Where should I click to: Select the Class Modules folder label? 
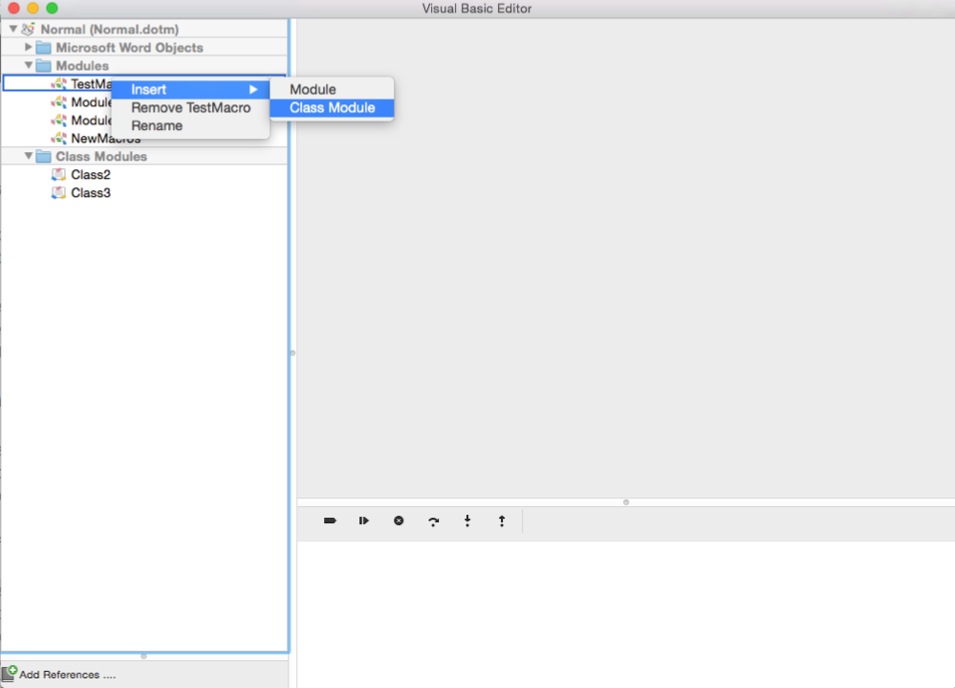click(101, 156)
